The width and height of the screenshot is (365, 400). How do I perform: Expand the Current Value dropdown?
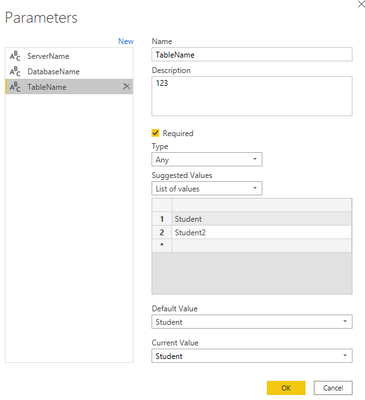(252, 356)
